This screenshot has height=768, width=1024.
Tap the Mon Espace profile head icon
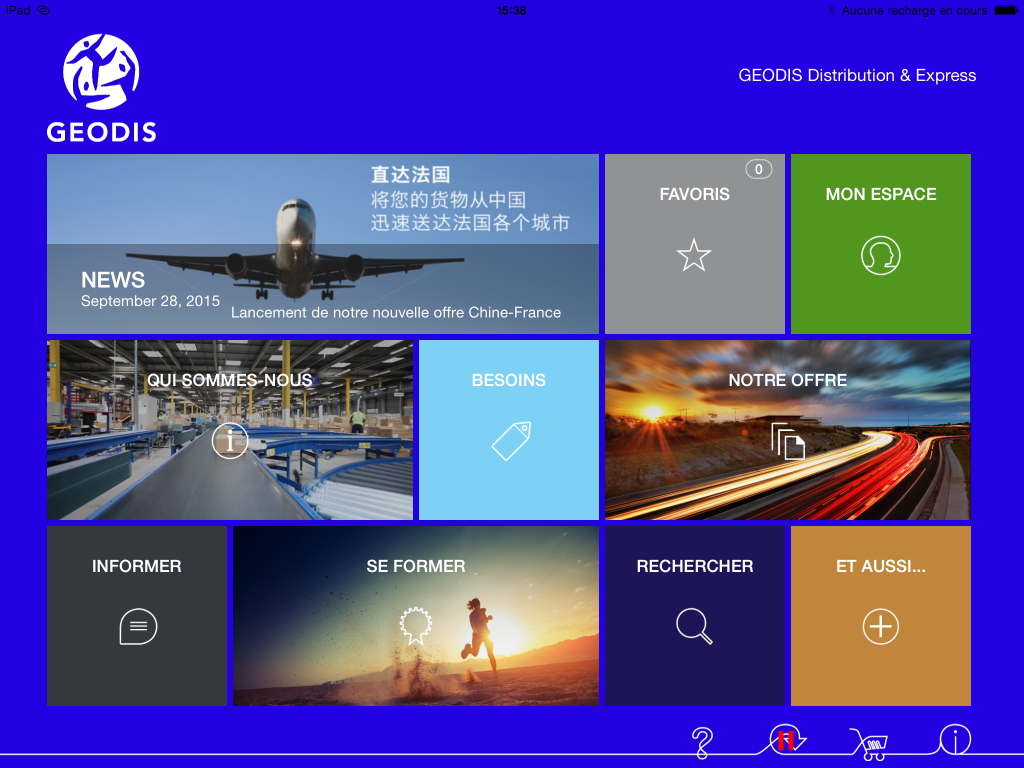click(x=880, y=255)
